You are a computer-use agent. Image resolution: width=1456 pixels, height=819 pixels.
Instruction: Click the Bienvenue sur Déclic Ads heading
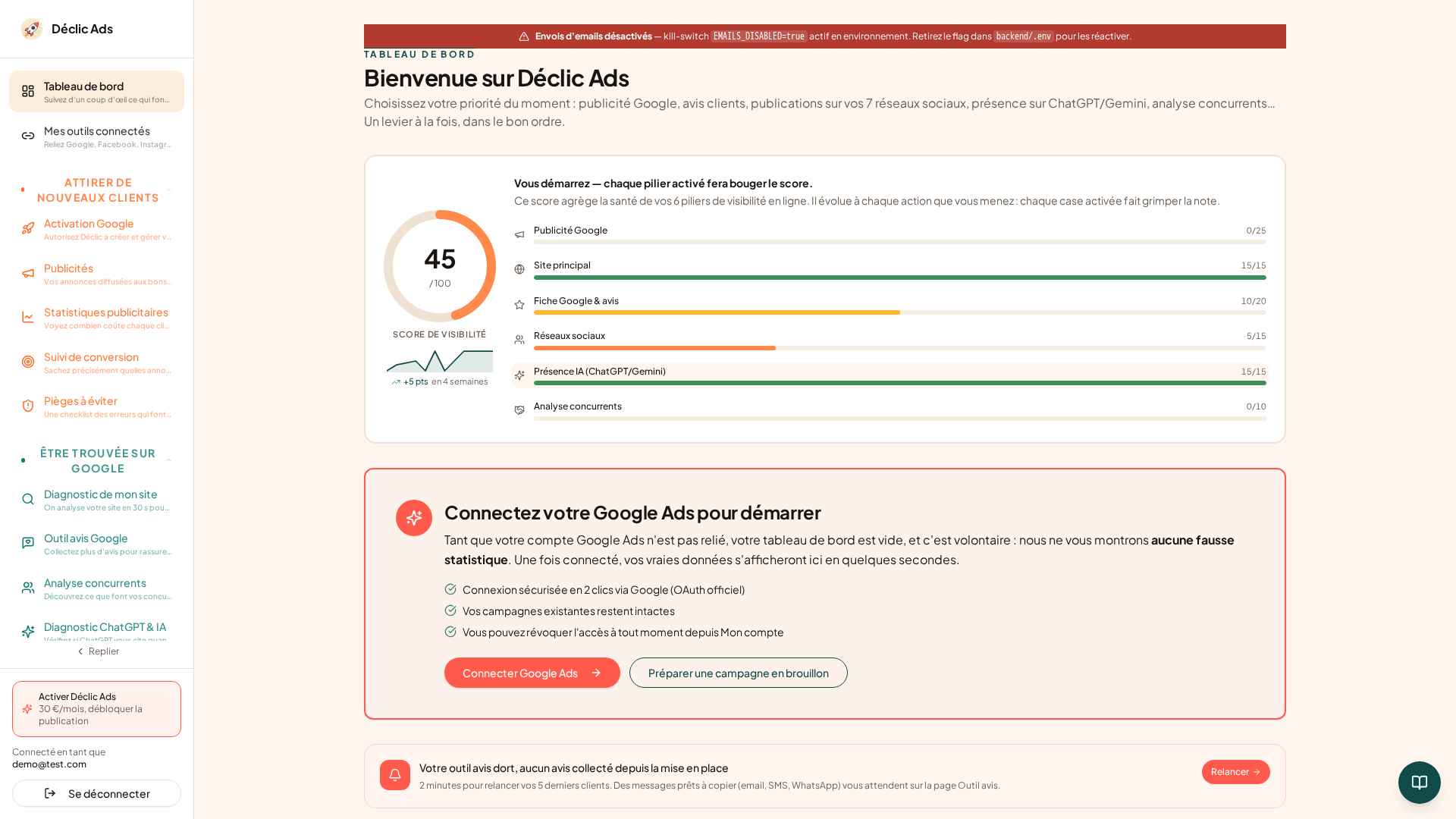pyautogui.click(x=496, y=78)
